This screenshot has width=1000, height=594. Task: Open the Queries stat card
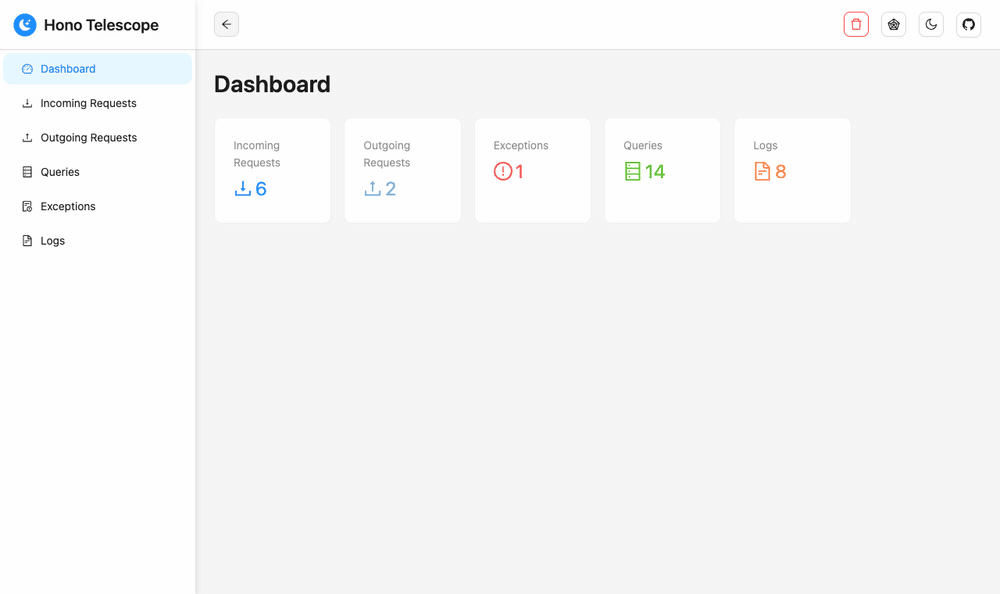(662, 170)
